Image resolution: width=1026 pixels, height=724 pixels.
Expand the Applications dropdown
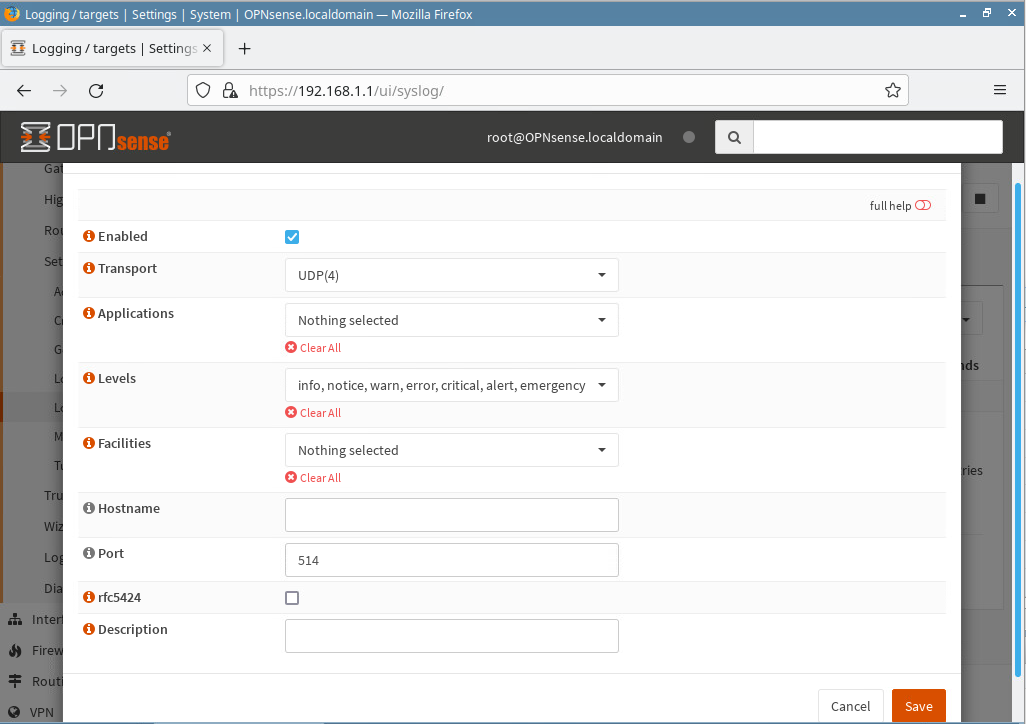[451, 320]
